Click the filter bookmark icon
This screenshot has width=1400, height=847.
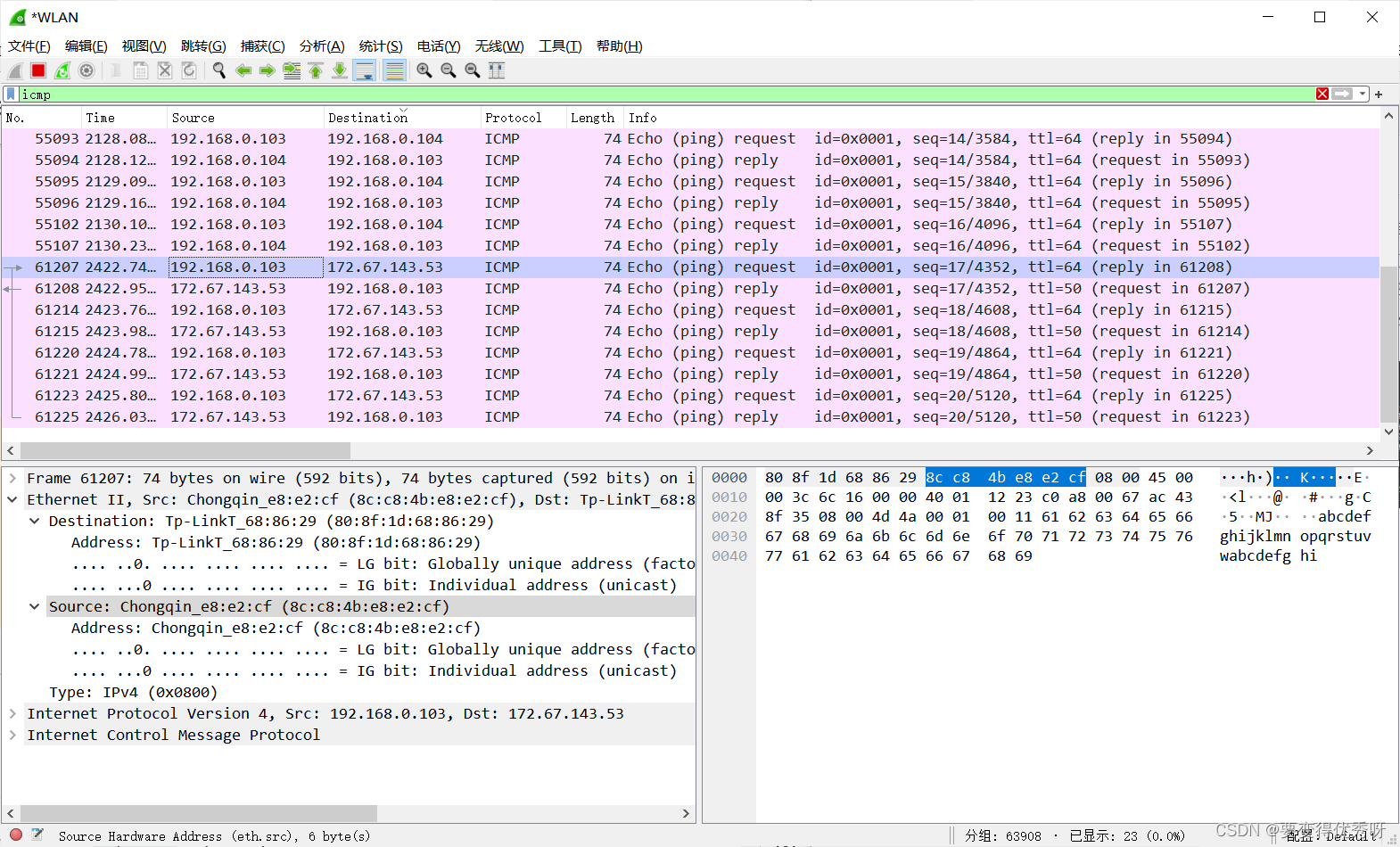[11, 94]
